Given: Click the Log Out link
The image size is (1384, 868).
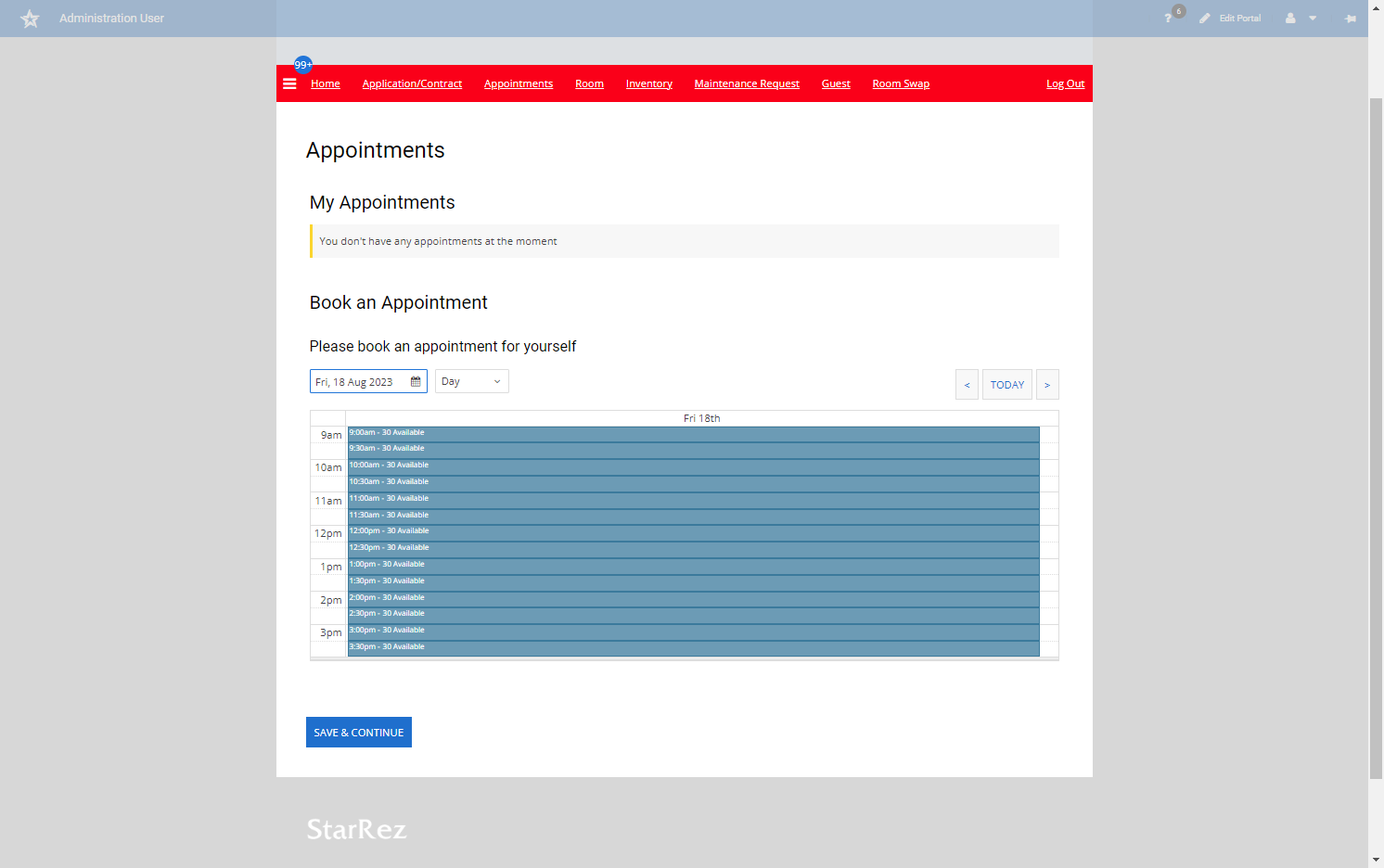Looking at the screenshot, I should tap(1065, 83).
